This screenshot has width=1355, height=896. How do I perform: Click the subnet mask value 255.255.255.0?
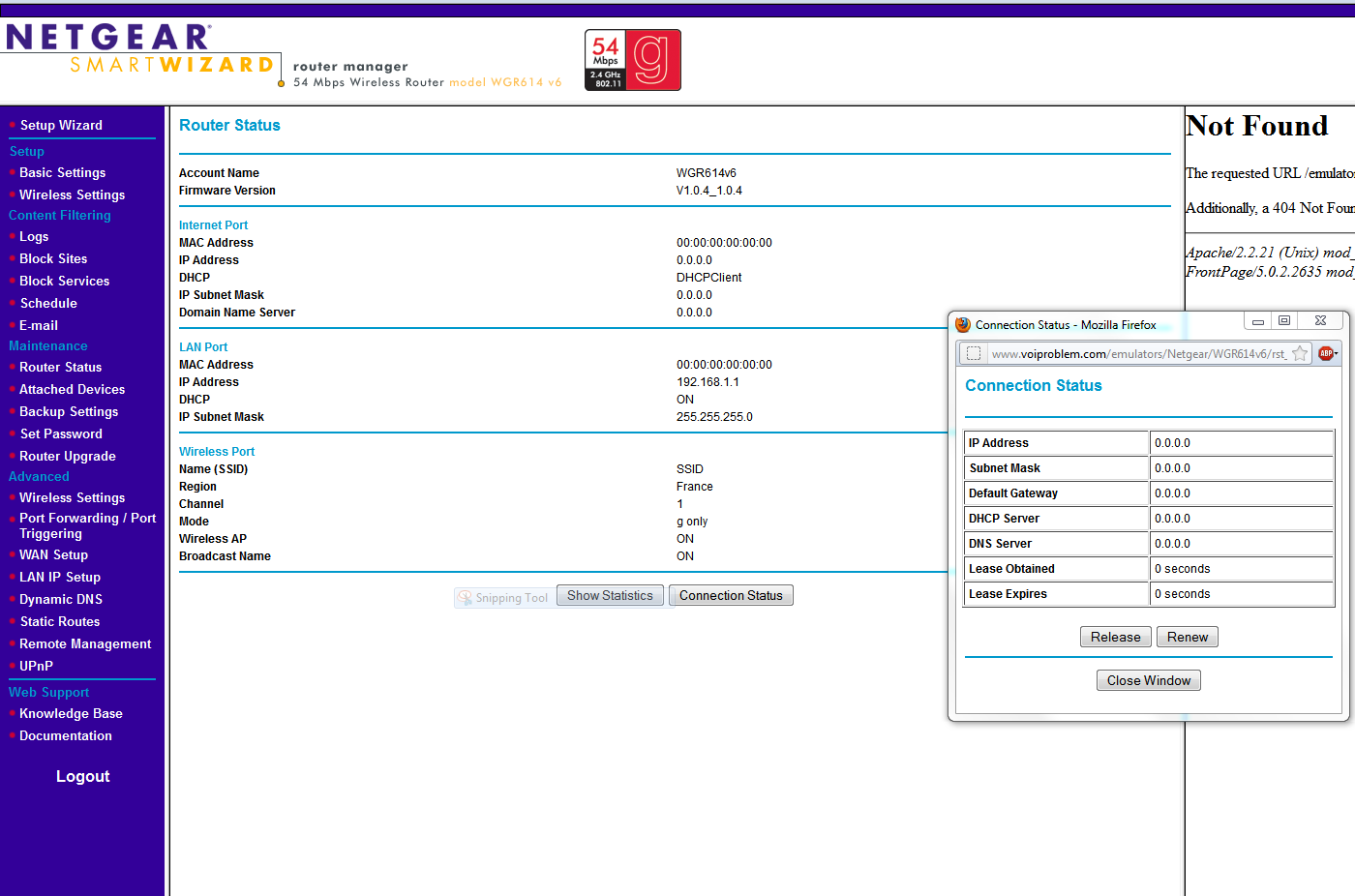click(x=714, y=418)
